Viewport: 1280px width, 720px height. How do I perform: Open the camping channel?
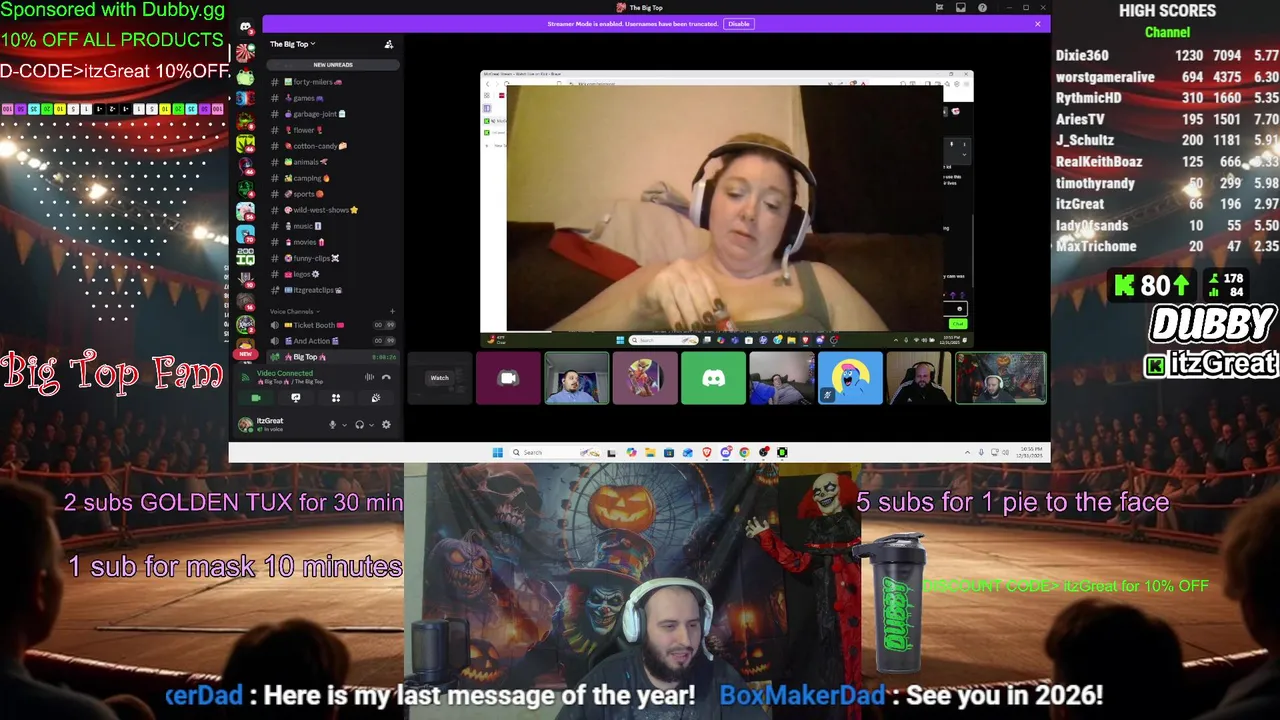(333, 178)
